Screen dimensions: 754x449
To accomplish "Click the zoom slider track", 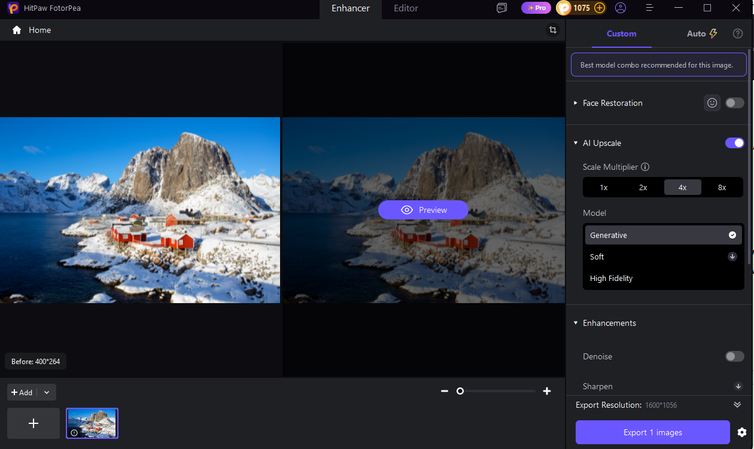I will (499, 391).
